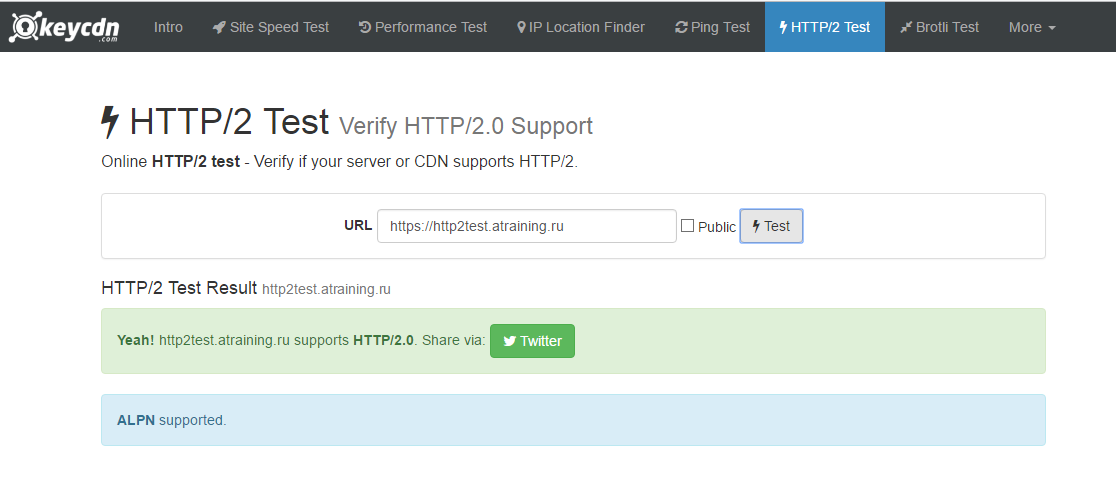This screenshot has height=477, width=1116.
Task: Click the map pin icon beside IP Location Finder
Action: pos(521,28)
